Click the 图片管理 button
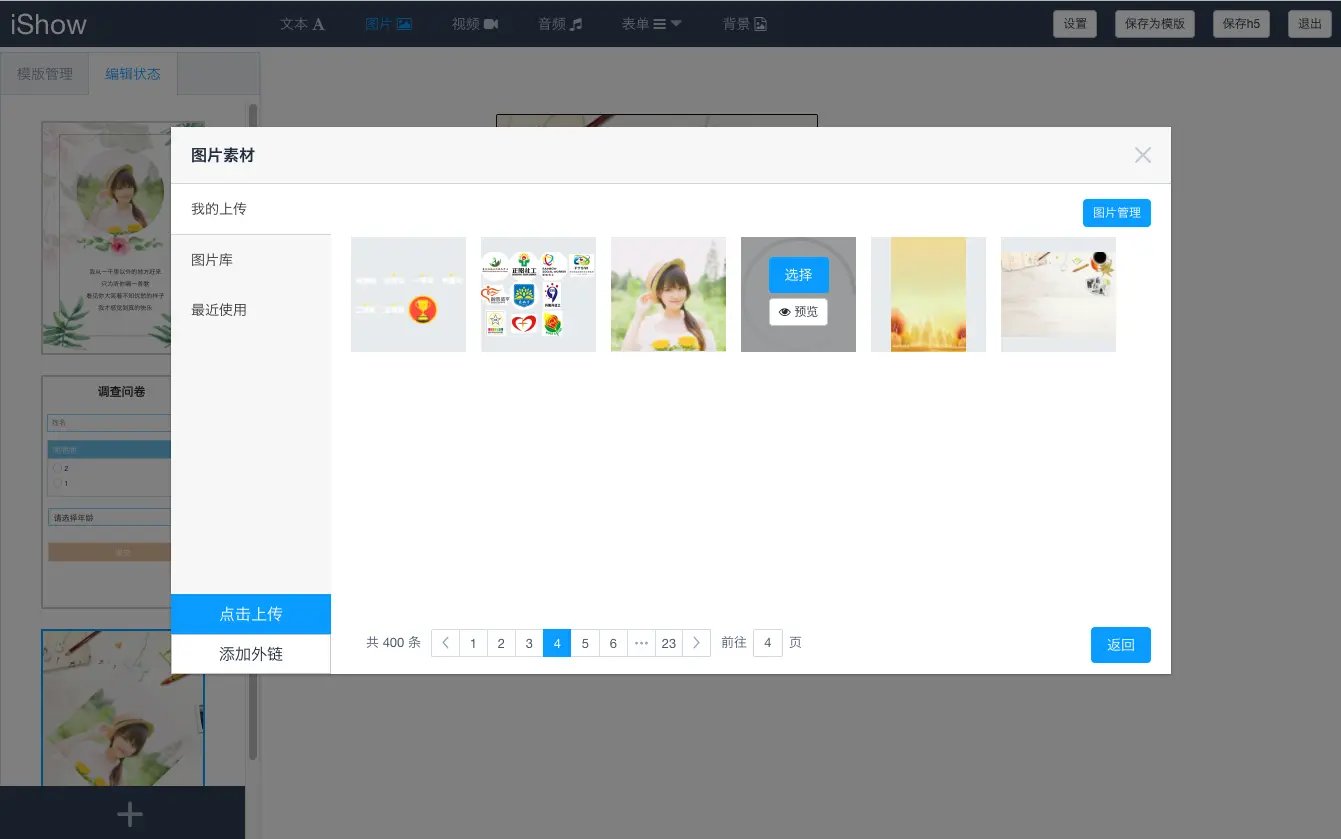This screenshot has width=1341, height=839. click(1116, 212)
